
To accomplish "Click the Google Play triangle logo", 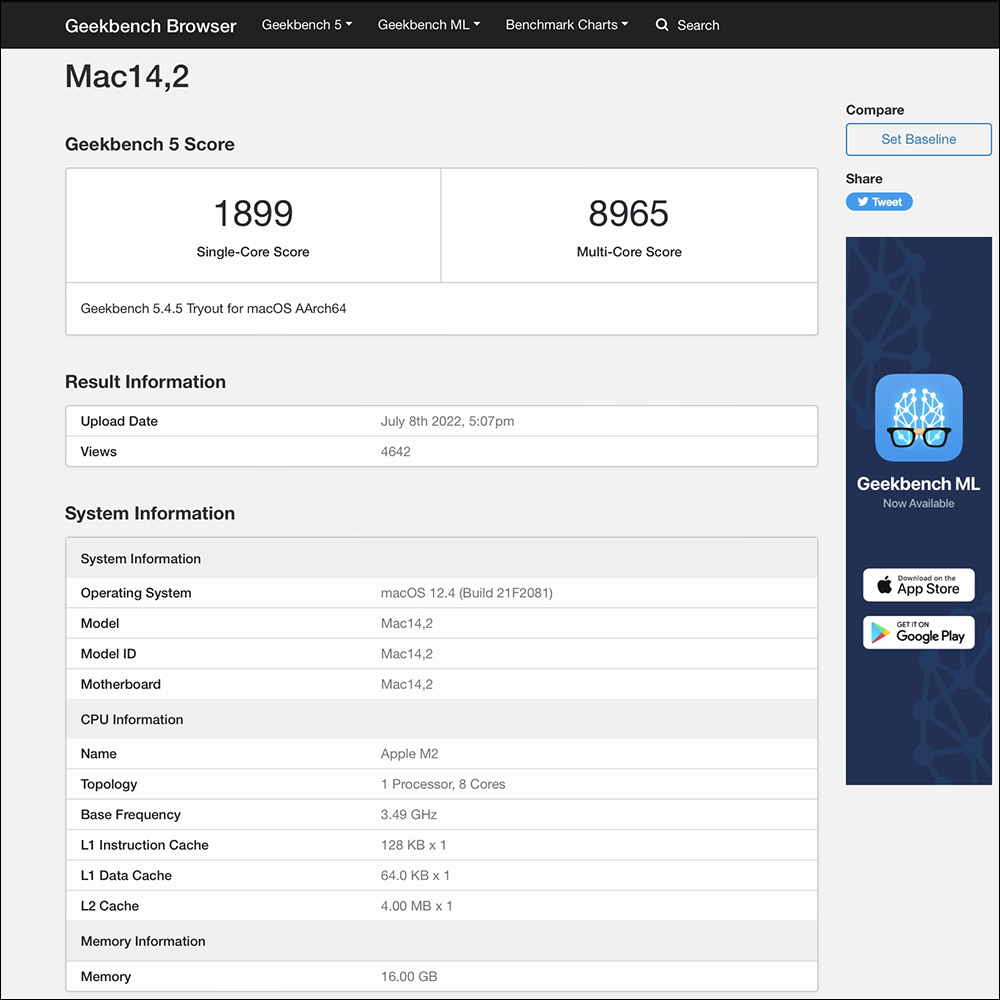I will tap(880, 632).
